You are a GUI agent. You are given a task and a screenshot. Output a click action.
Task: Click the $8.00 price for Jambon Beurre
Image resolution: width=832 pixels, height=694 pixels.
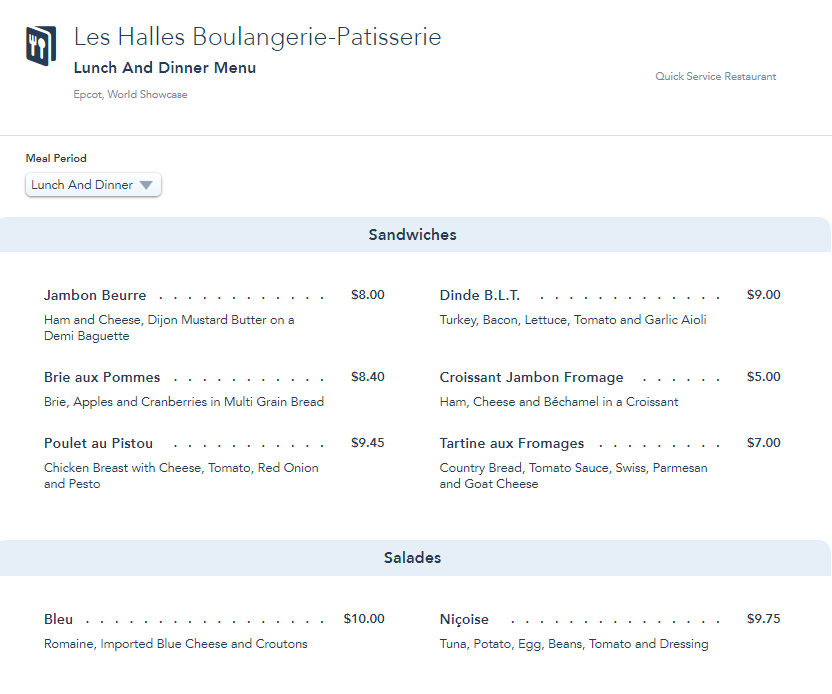[367, 295]
